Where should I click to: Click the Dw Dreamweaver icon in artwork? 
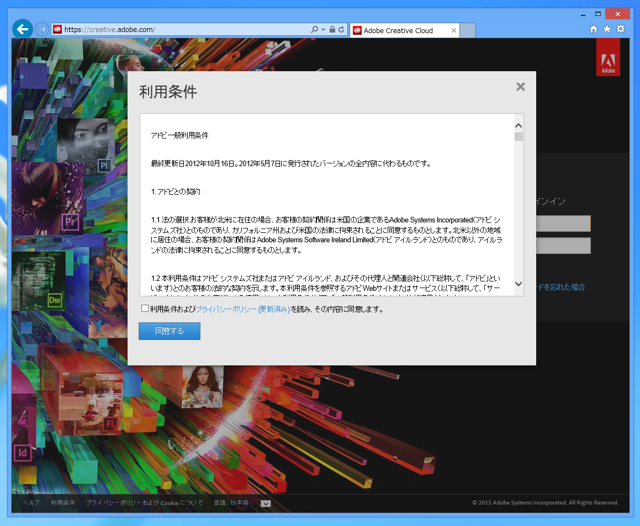[55, 300]
